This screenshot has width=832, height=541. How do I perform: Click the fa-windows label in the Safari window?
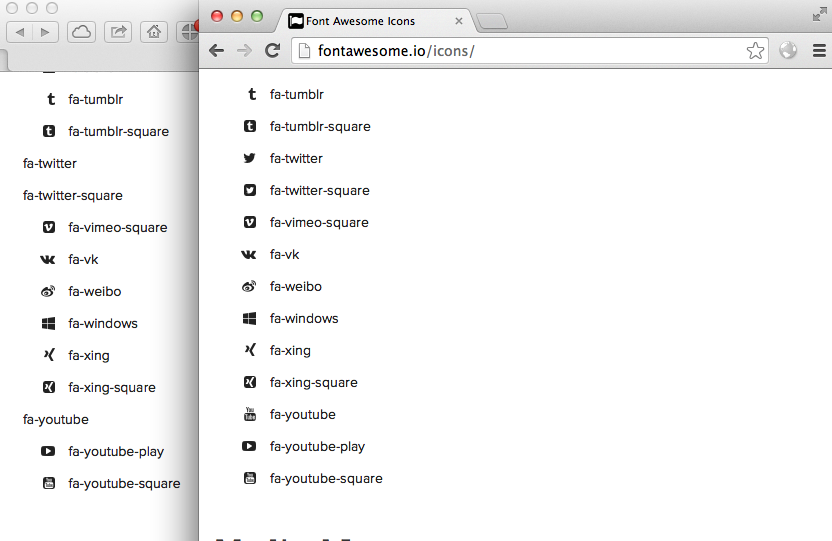pos(103,324)
